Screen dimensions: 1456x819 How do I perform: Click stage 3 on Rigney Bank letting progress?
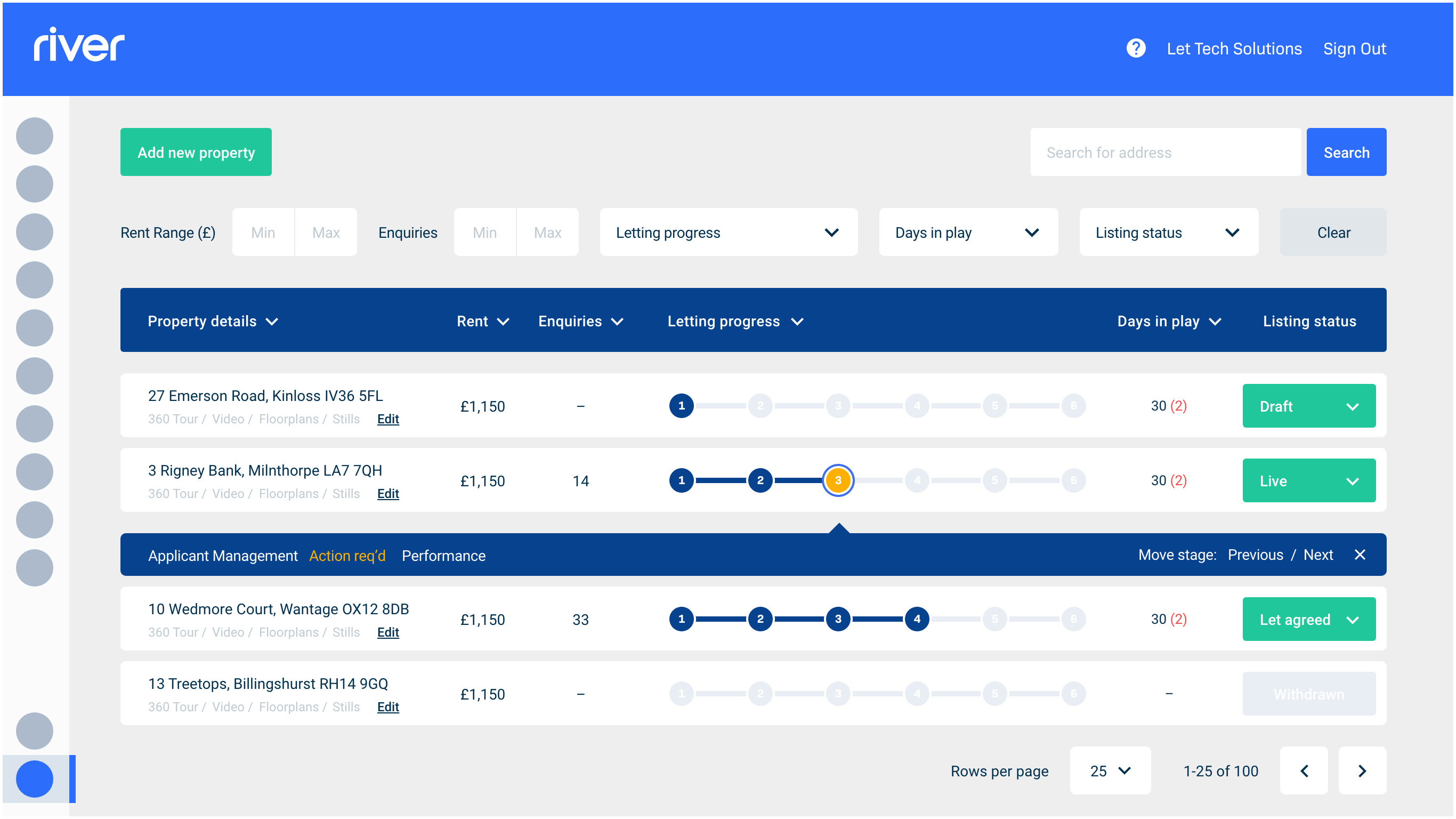[838, 480]
